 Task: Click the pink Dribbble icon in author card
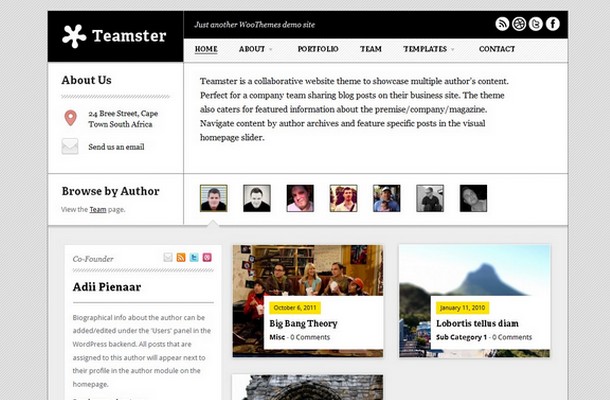click(207, 257)
